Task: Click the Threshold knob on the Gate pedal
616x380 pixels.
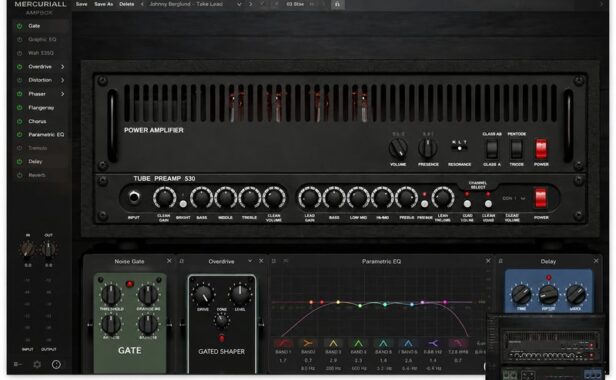Action: (x=111, y=295)
